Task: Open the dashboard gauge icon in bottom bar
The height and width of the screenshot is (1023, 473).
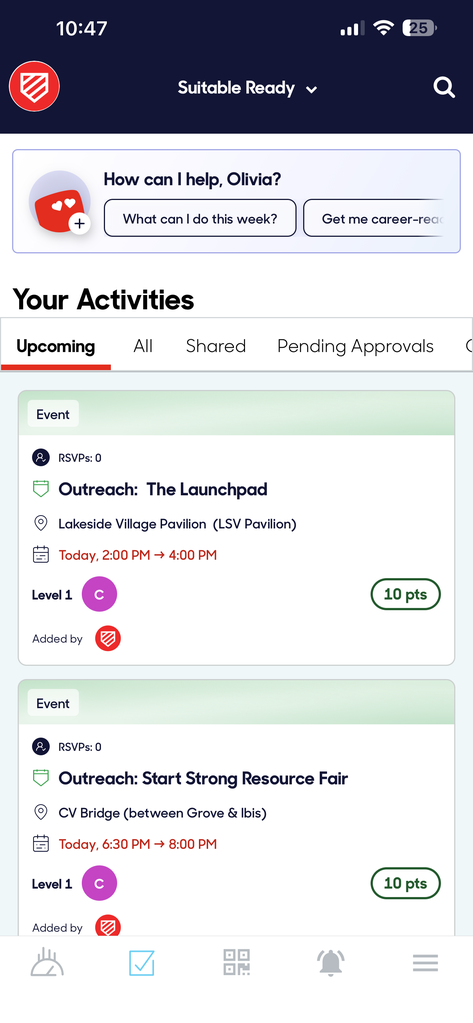Action: click(x=48, y=962)
